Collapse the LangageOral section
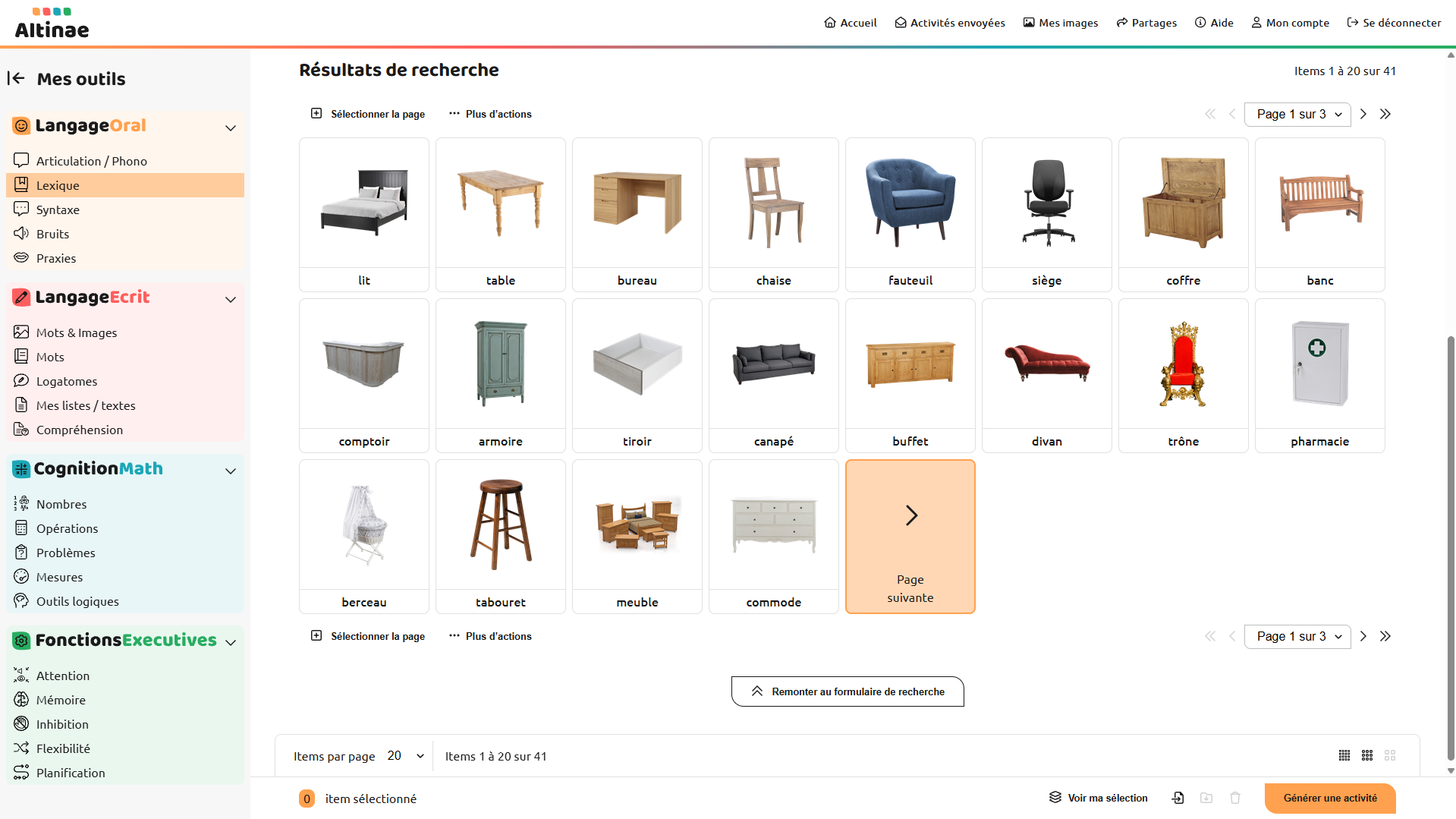The image size is (1456, 819). 231,128
